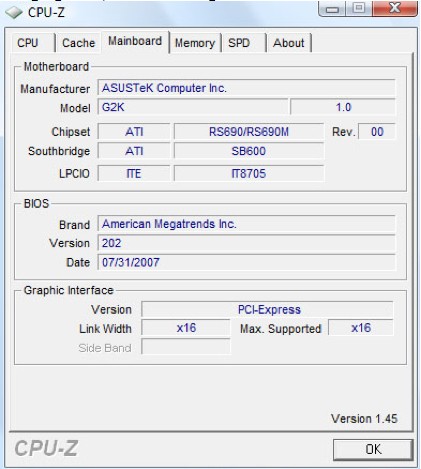Click the LPCIO label

click(74, 174)
